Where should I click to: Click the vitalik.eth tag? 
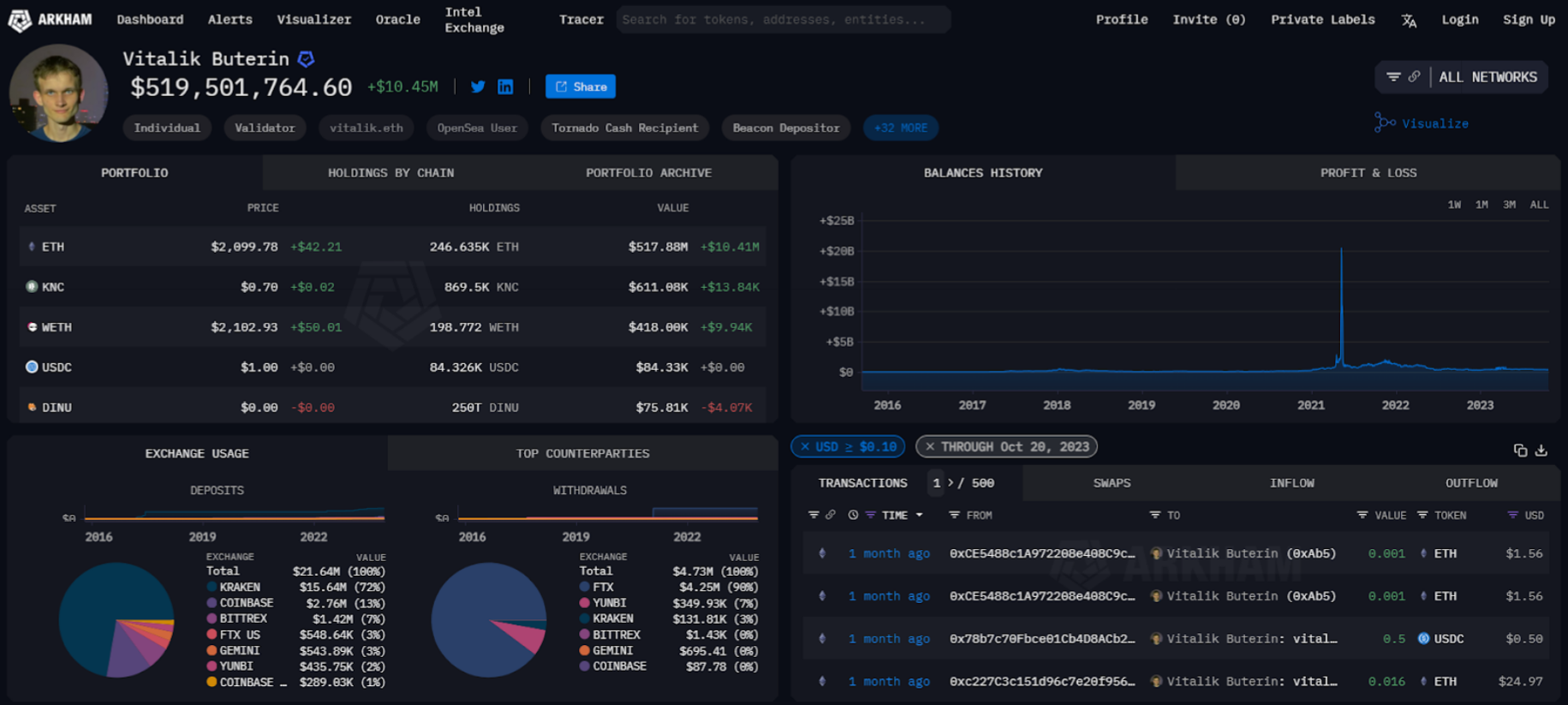[x=366, y=128]
